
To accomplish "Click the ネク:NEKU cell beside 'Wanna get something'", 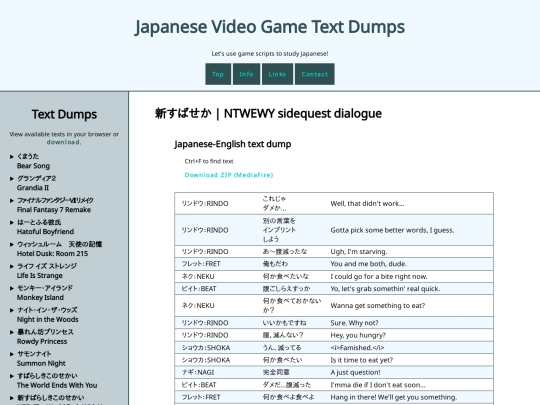I will pyautogui.click(x=198, y=306).
